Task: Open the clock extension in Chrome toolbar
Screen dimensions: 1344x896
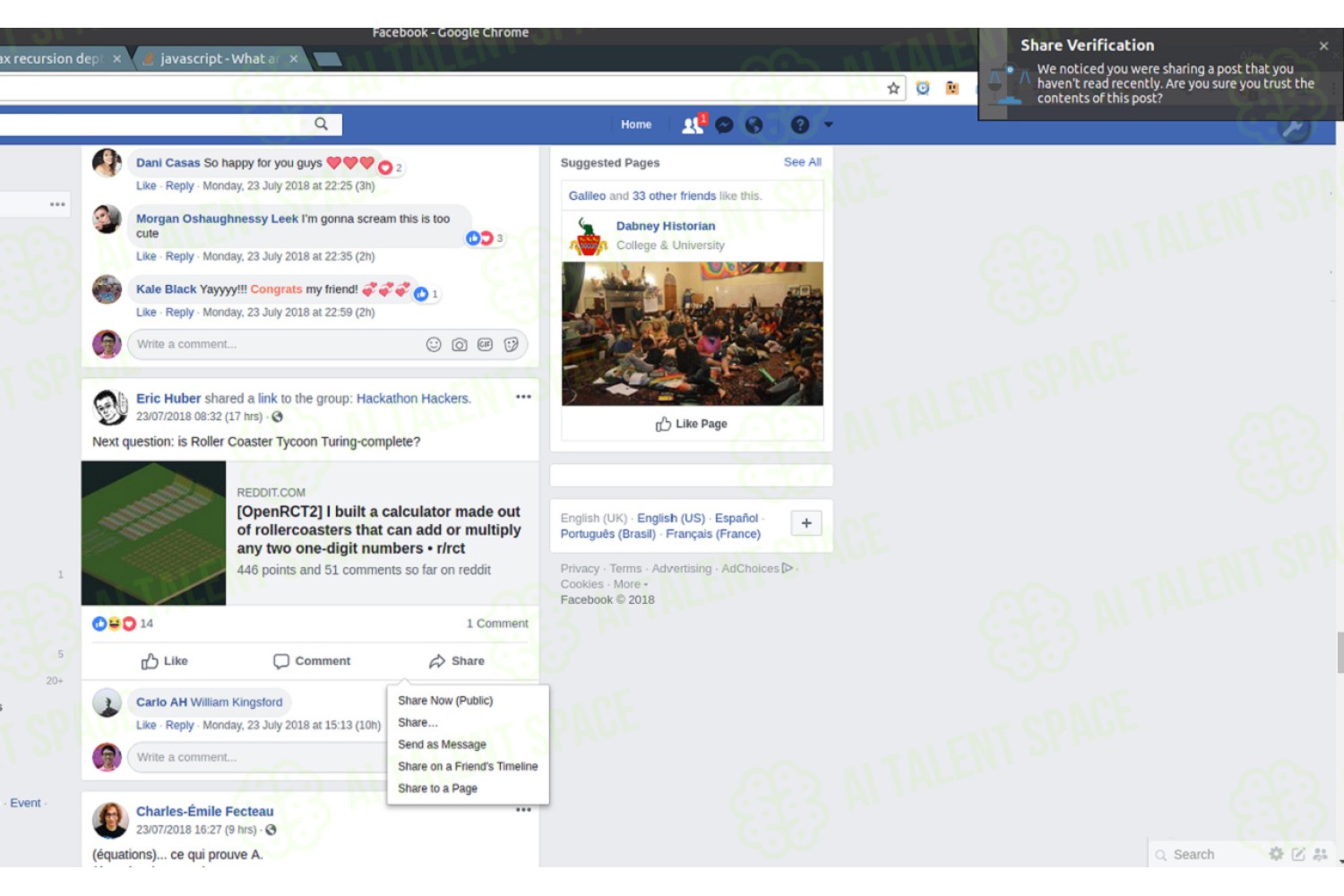Action: tap(923, 88)
